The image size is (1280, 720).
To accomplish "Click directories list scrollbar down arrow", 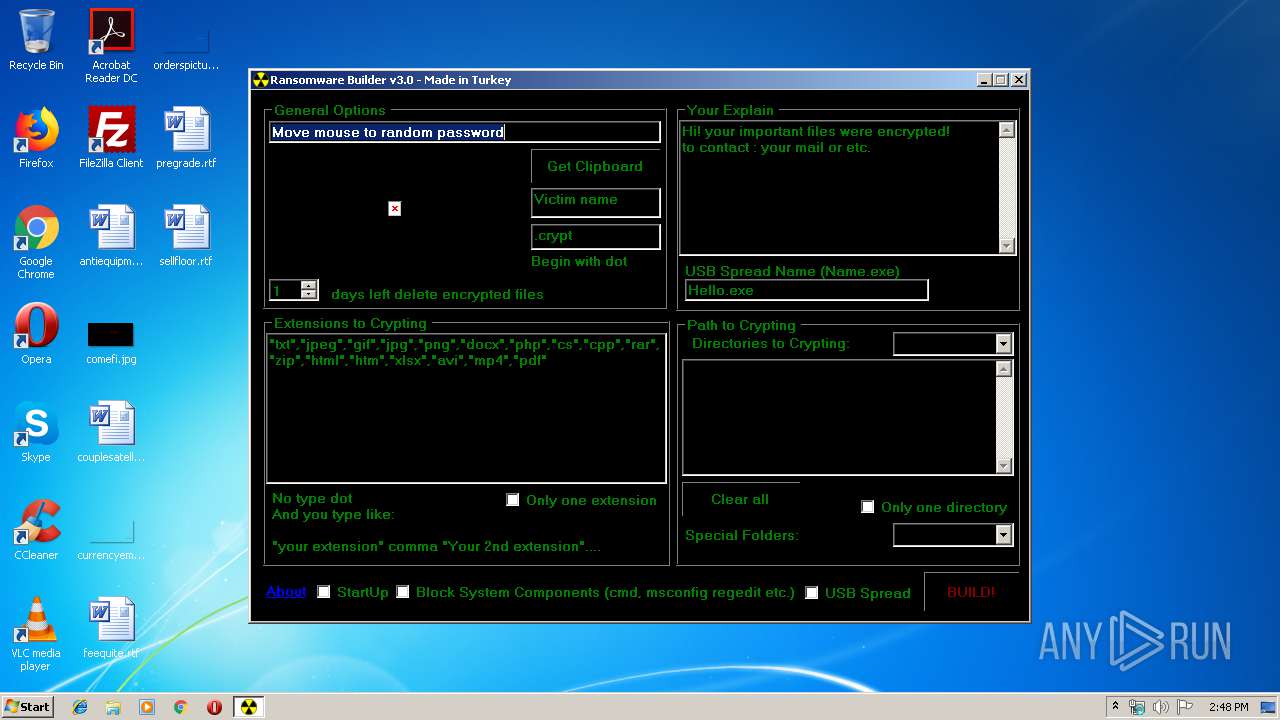I will pyautogui.click(x=1004, y=466).
